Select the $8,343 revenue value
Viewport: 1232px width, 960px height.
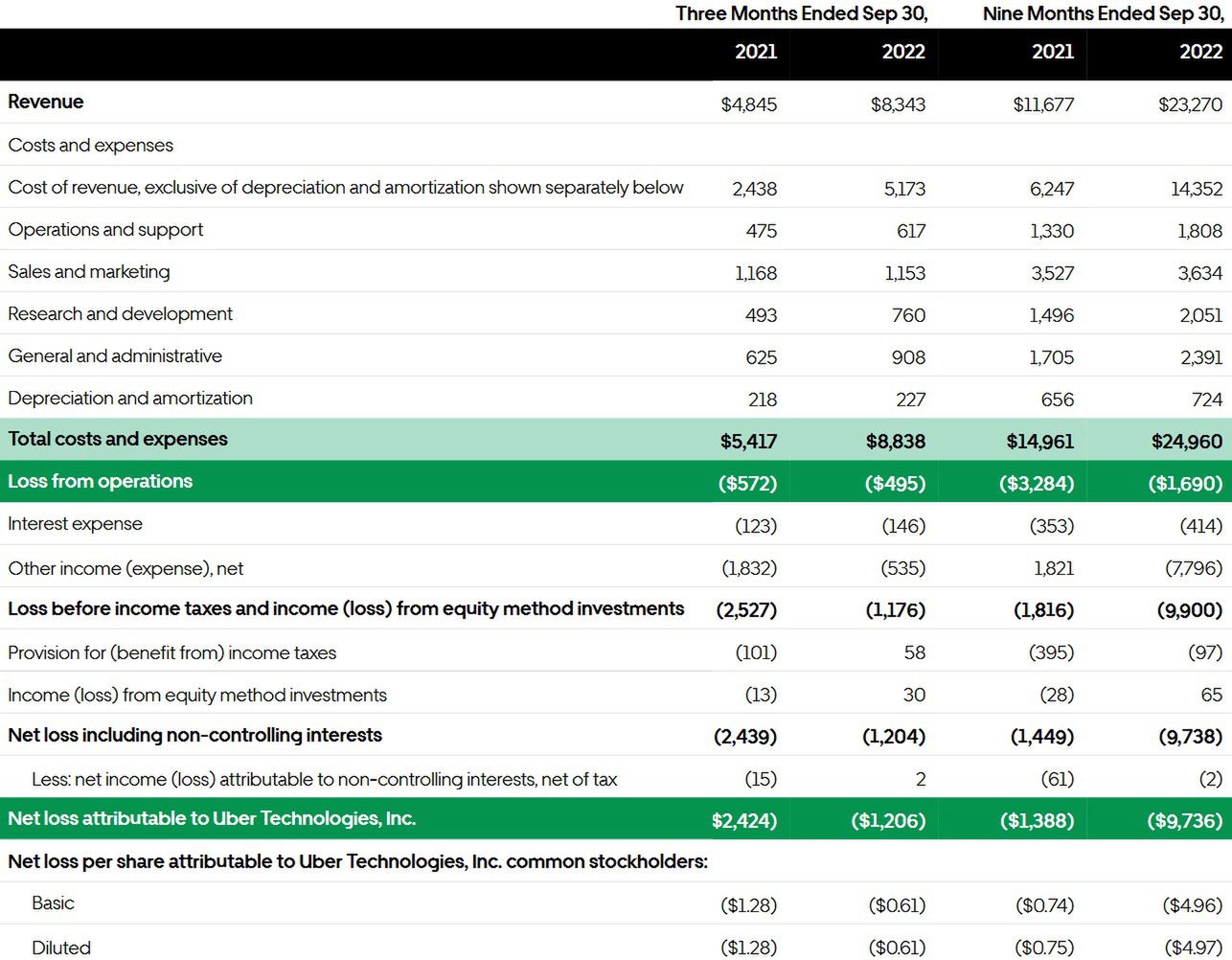898,104
